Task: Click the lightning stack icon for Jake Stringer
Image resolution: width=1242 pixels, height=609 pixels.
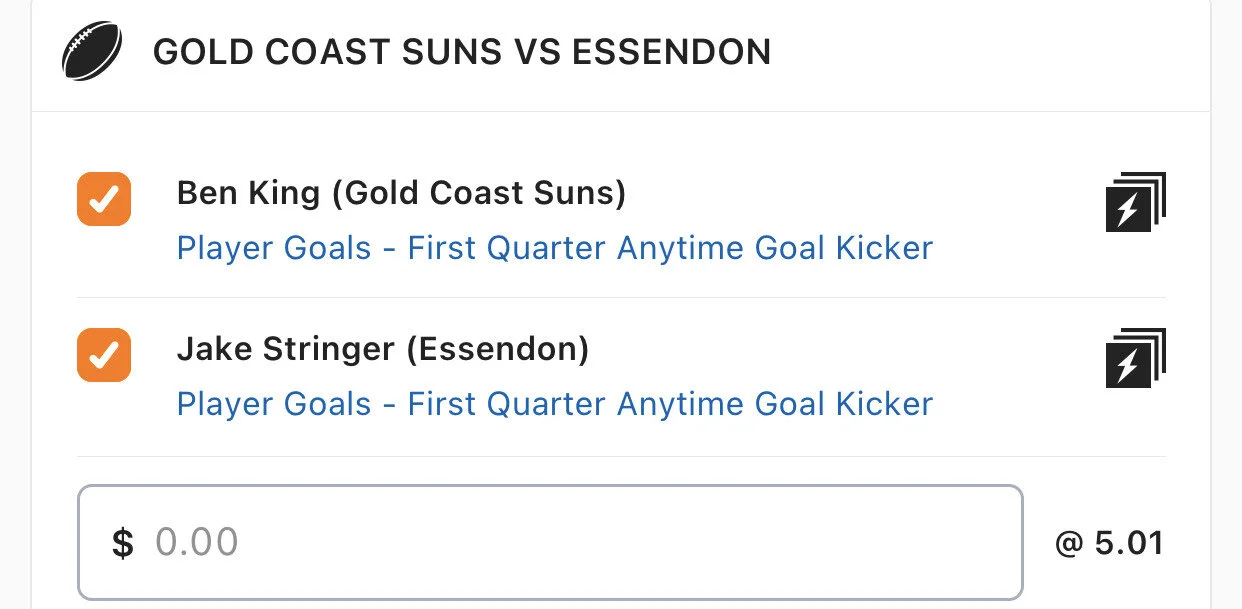Action: click(1135, 358)
